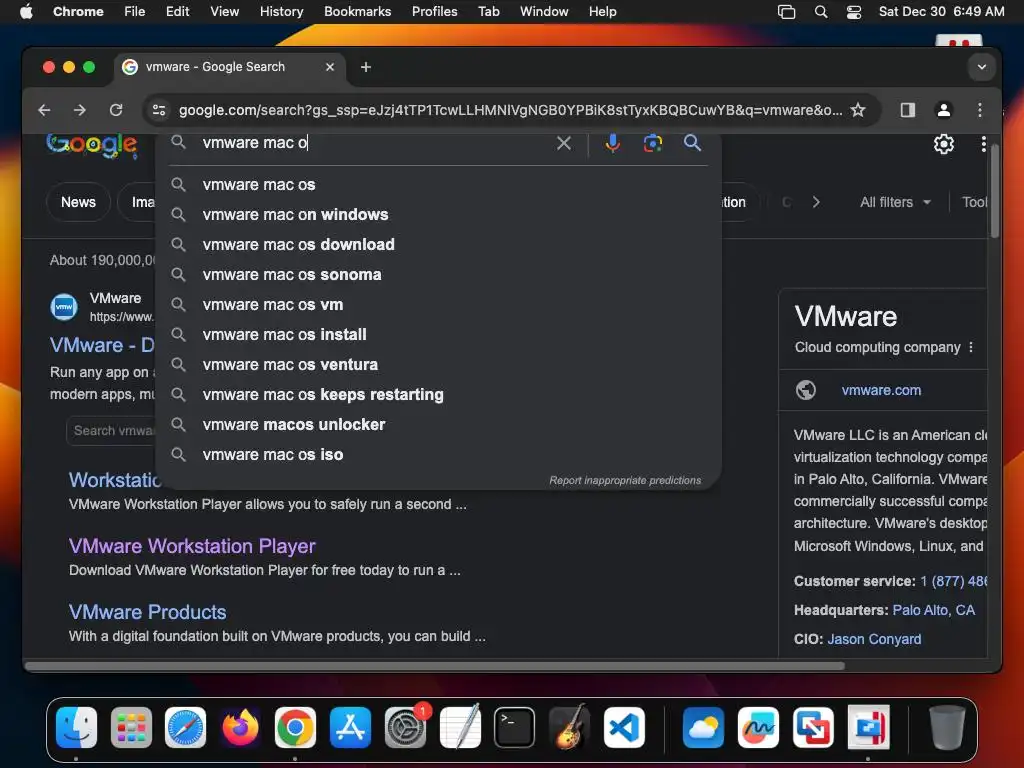Reload the page with the refresh icon
The width and height of the screenshot is (1024, 768).
(x=116, y=110)
